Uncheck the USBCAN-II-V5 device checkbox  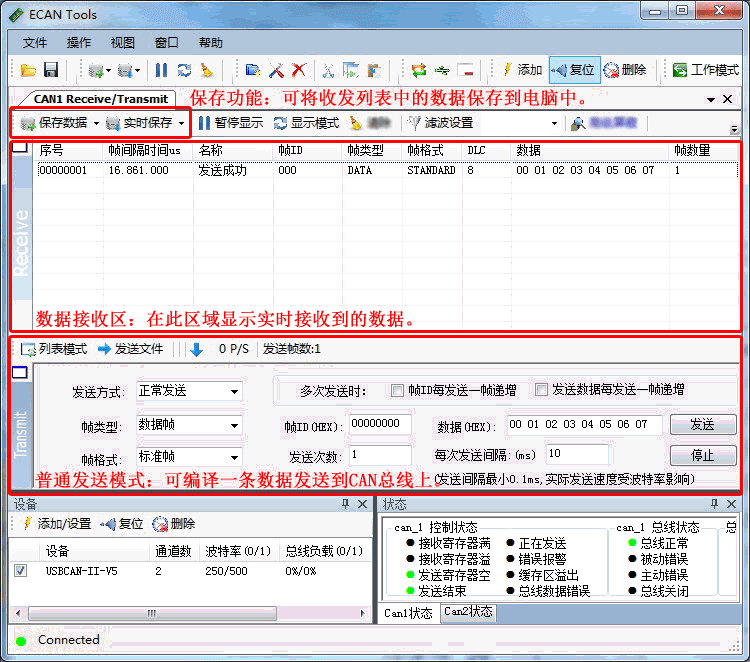tap(21, 571)
